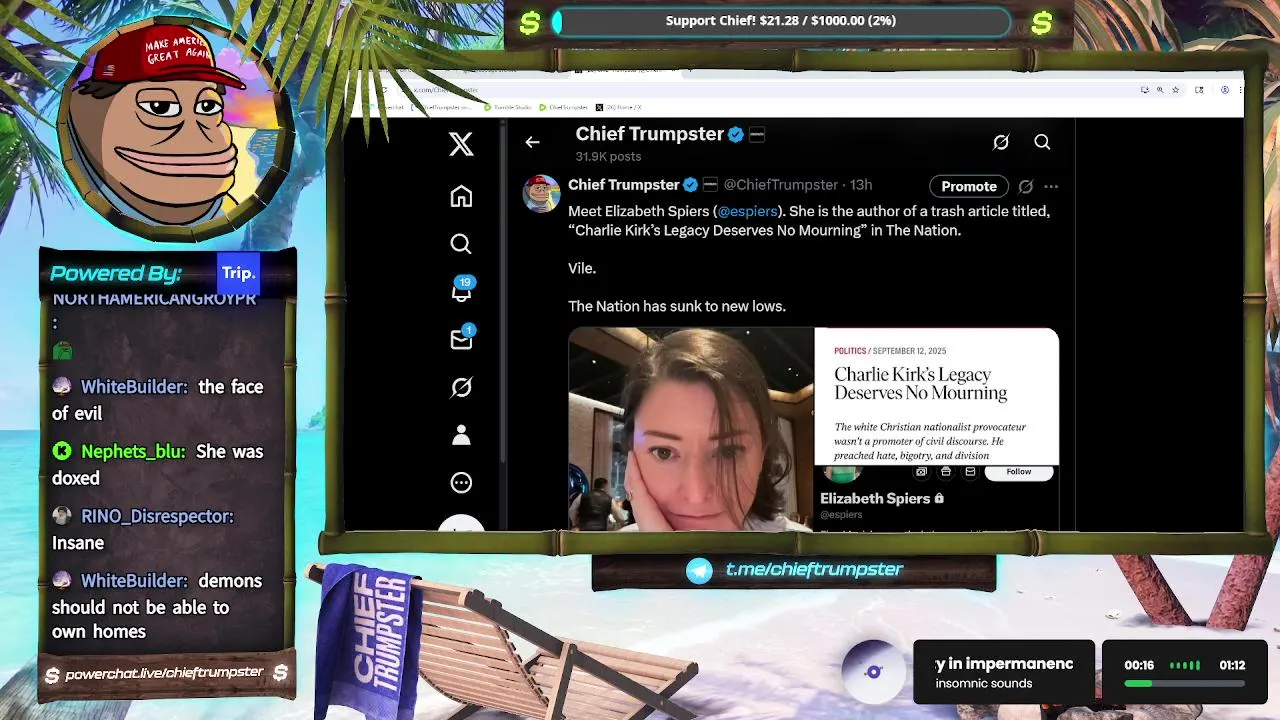This screenshot has height=720, width=1280.
Task: Open powerchat.live/chieftrumpster link
Action: click(x=164, y=673)
